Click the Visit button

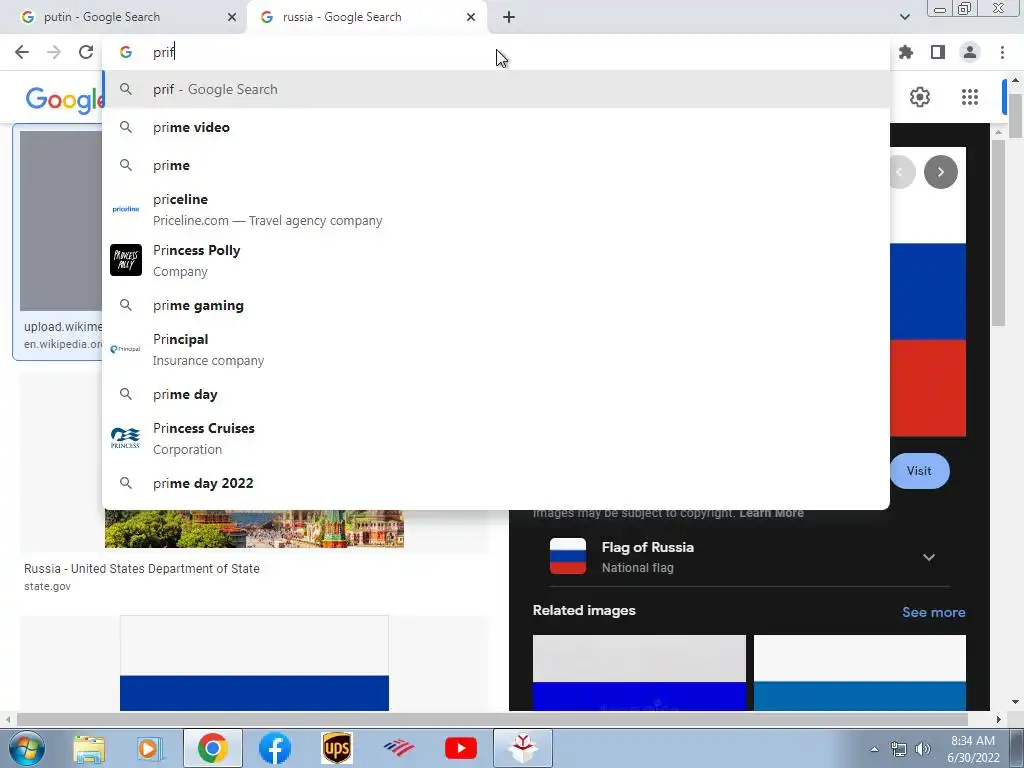pos(919,471)
